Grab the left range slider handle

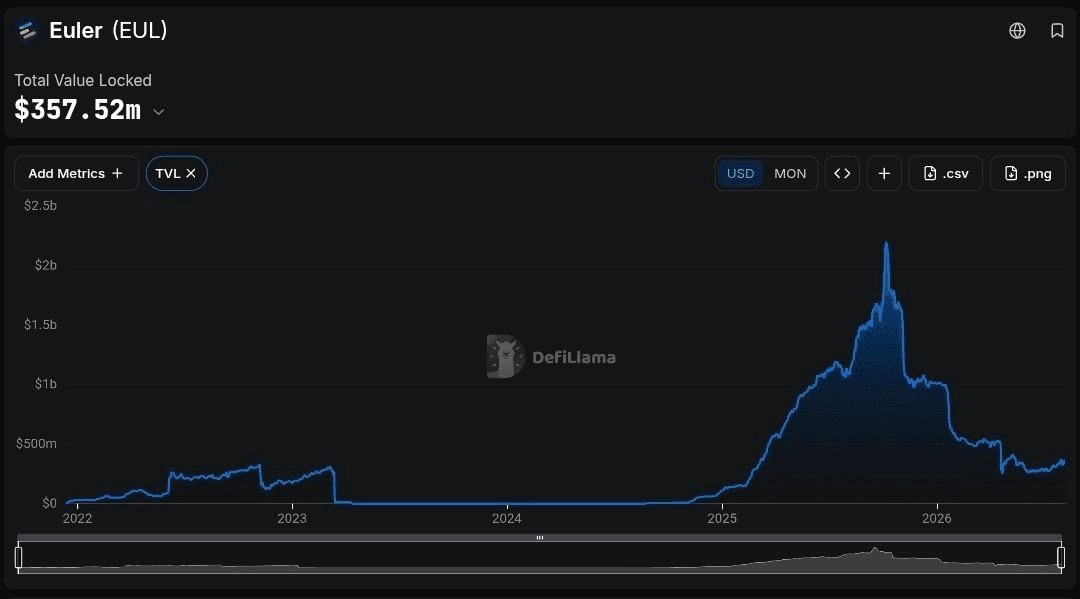click(19, 556)
